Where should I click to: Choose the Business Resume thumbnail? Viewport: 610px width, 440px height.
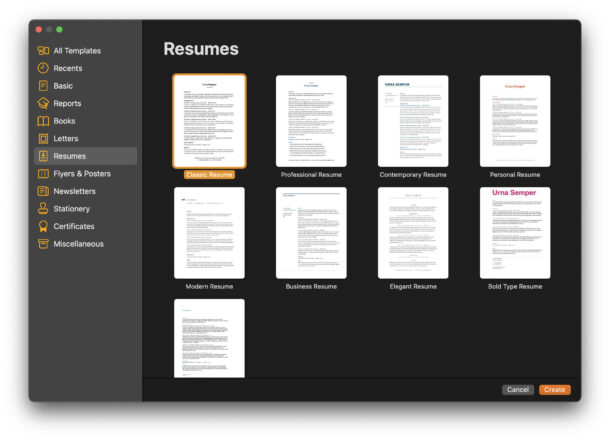pyautogui.click(x=311, y=233)
